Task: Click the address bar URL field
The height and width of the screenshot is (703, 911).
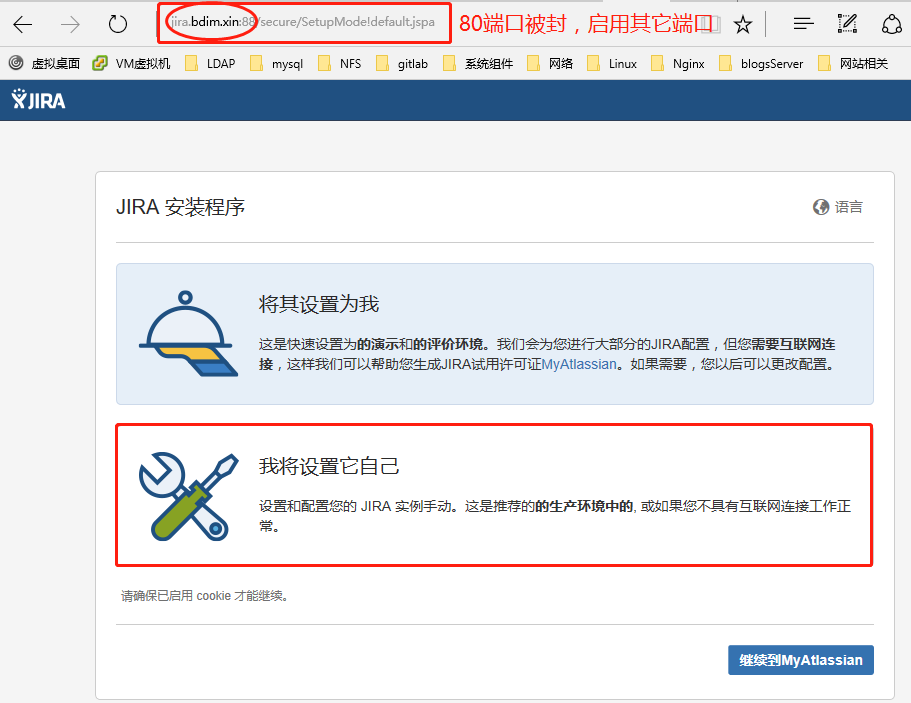Action: pyautogui.click(x=300, y=23)
